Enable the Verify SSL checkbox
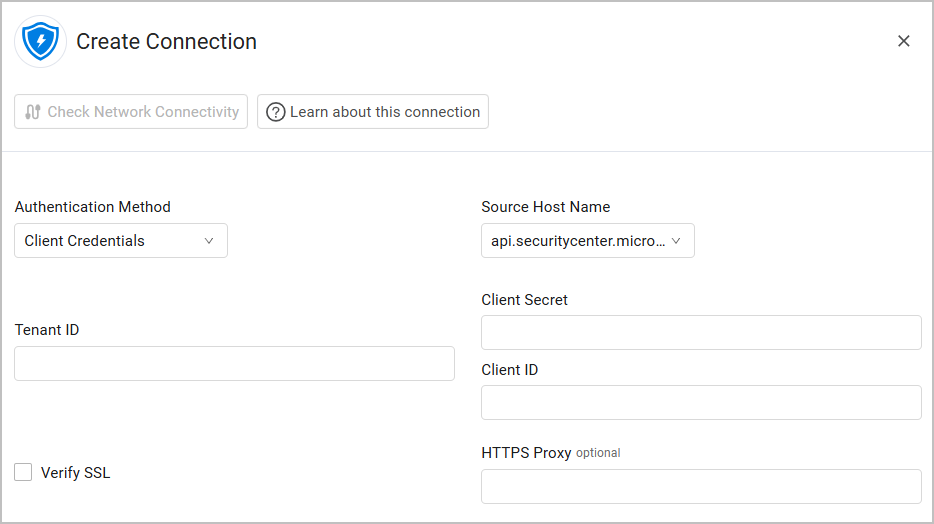Image resolution: width=934 pixels, height=524 pixels. 23,472
